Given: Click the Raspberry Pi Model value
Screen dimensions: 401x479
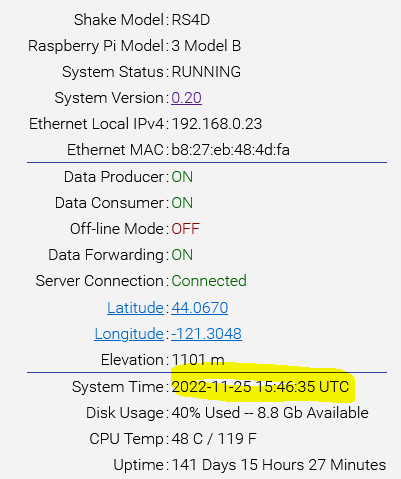Looking at the screenshot, I should [x=206, y=46].
